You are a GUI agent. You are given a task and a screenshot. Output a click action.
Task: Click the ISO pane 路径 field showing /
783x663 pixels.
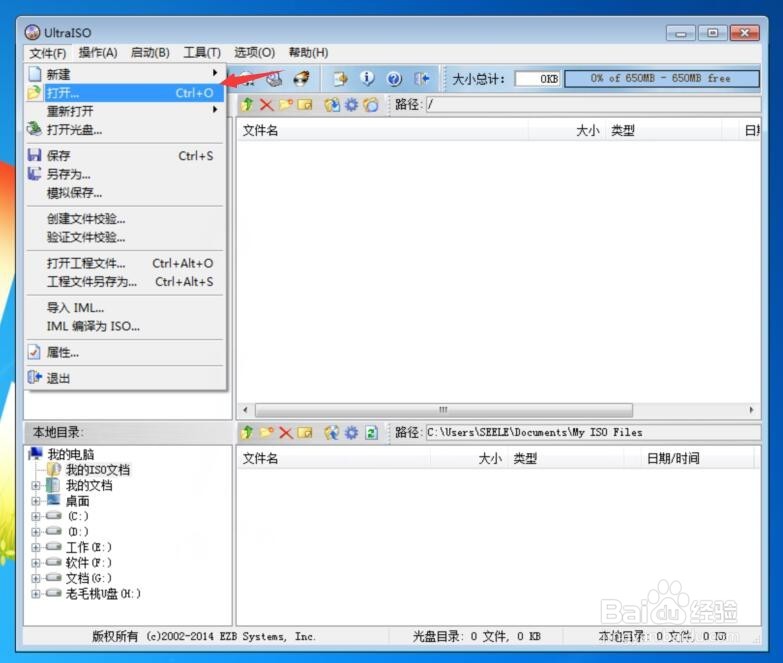[x=593, y=105]
